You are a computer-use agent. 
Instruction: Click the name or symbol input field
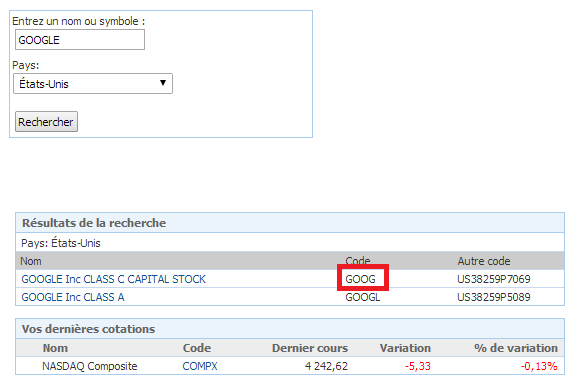point(80,40)
